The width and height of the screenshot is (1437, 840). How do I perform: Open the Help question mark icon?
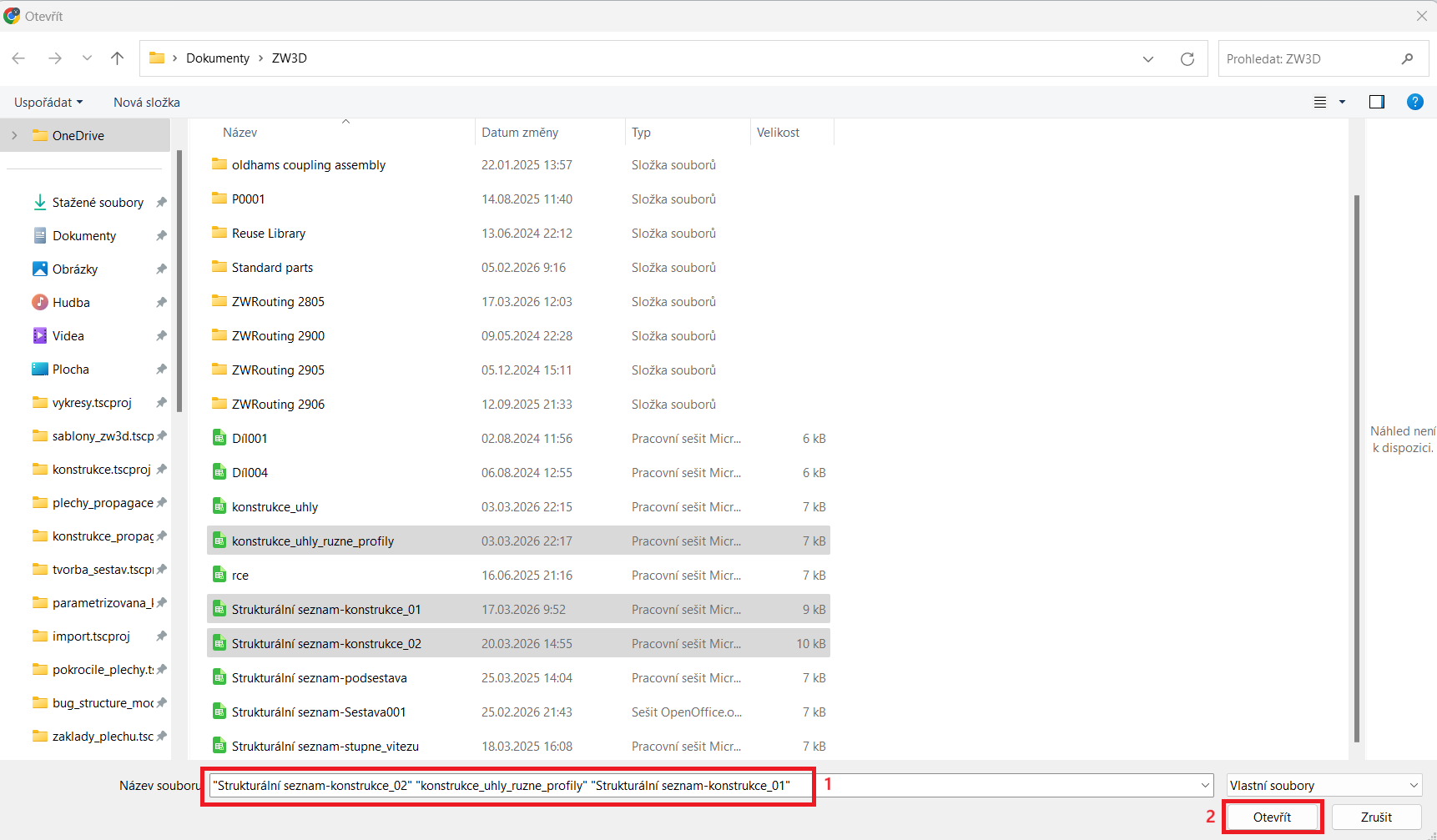pos(1414,102)
